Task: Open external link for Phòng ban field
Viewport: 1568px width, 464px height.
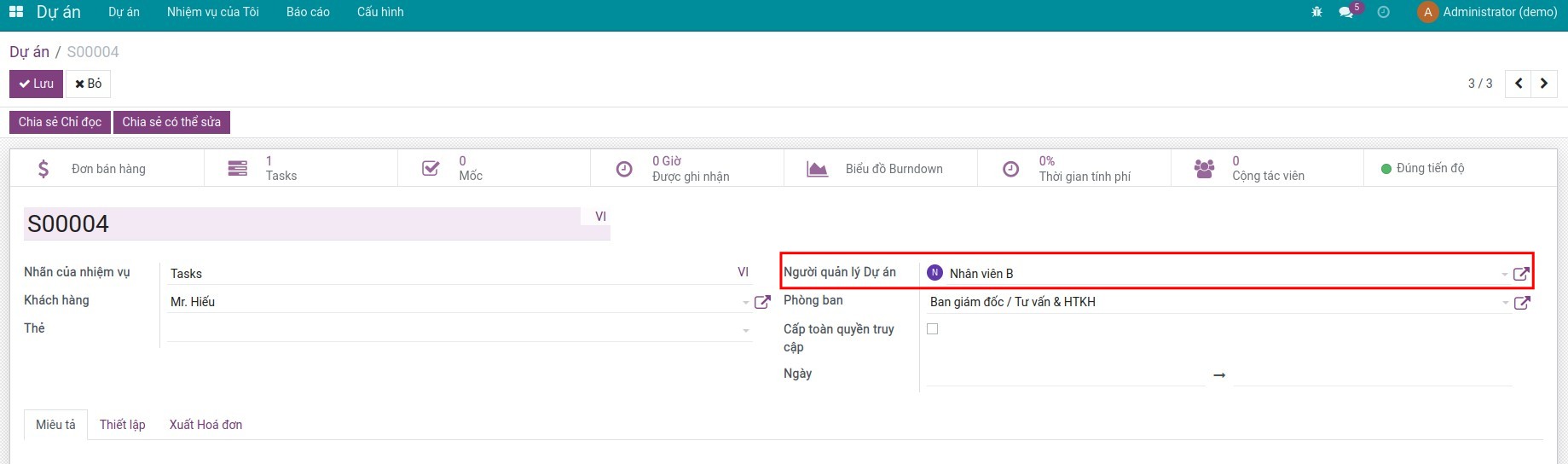Action: 1521,303
